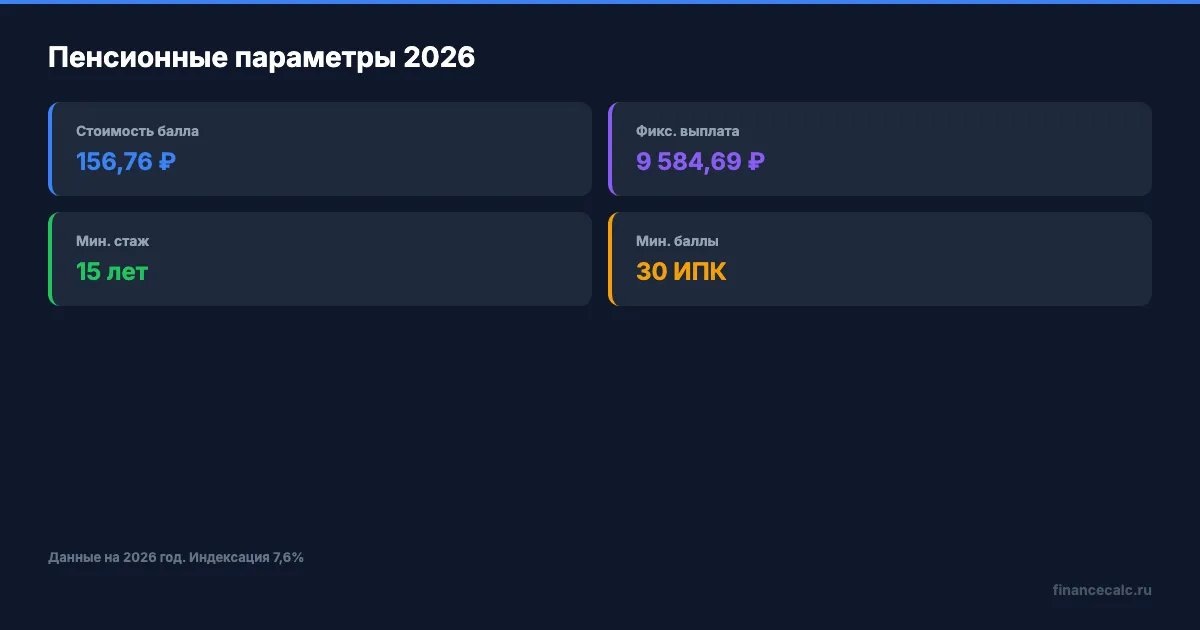The height and width of the screenshot is (630, 1200).
Task: Select the "Мин. стаж" card label
Action: pyautogui.click(x=112, y=241)
